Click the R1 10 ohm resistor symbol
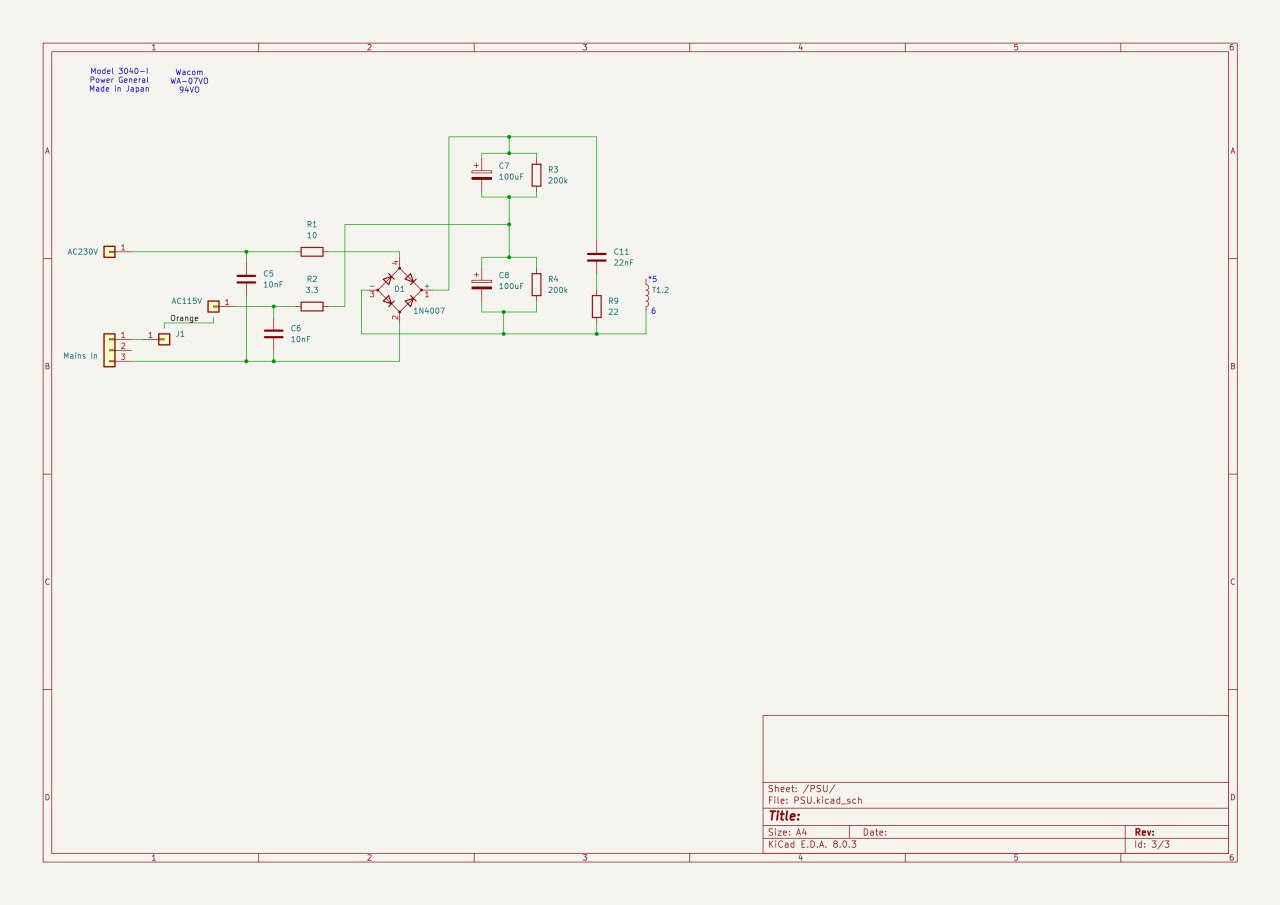Viewport: 1280px width, 905px height. coord(312,251)
